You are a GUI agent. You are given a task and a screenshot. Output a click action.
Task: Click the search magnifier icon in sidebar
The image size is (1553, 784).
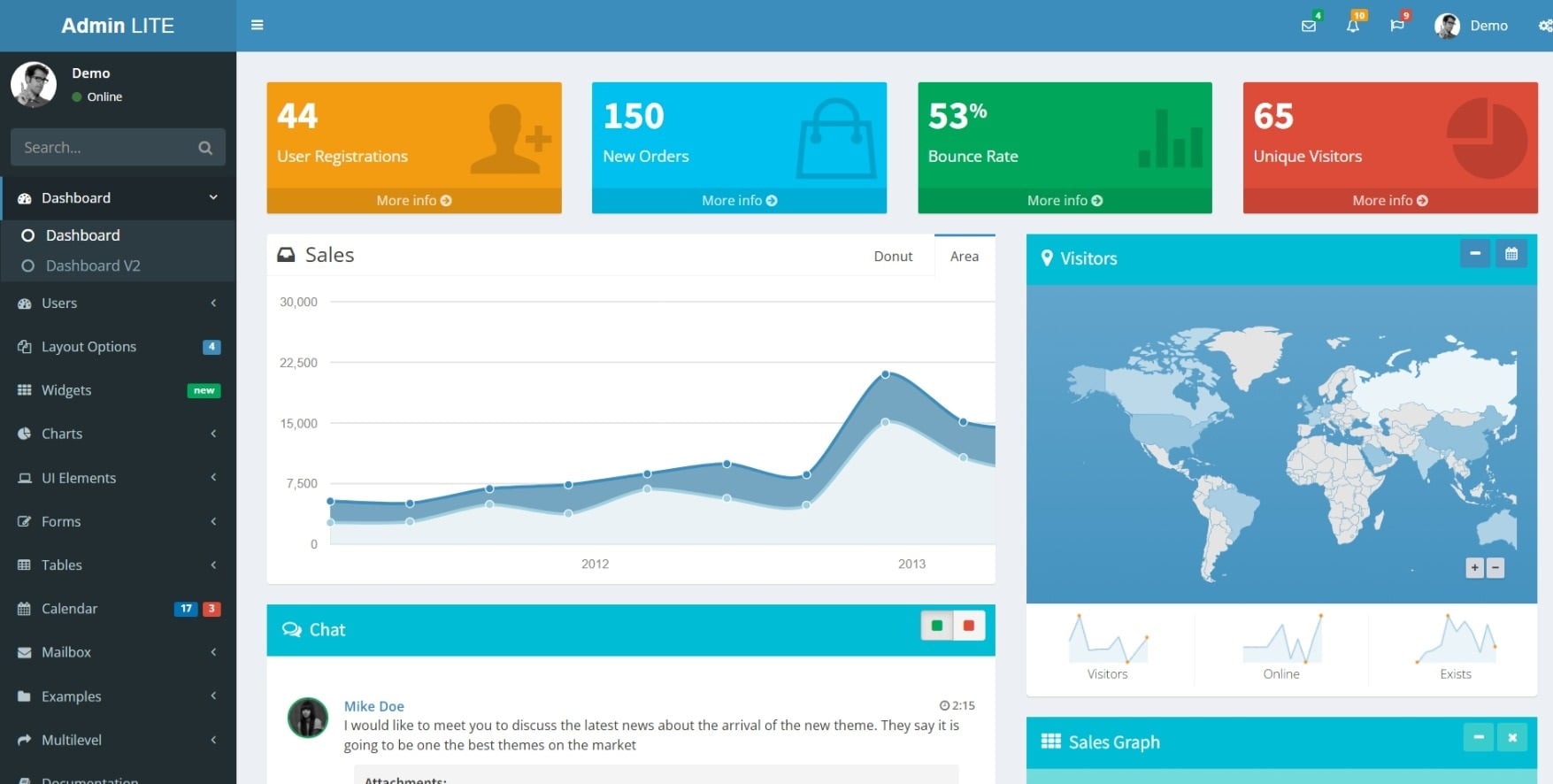pyautogui.click(x=205, y=148)
